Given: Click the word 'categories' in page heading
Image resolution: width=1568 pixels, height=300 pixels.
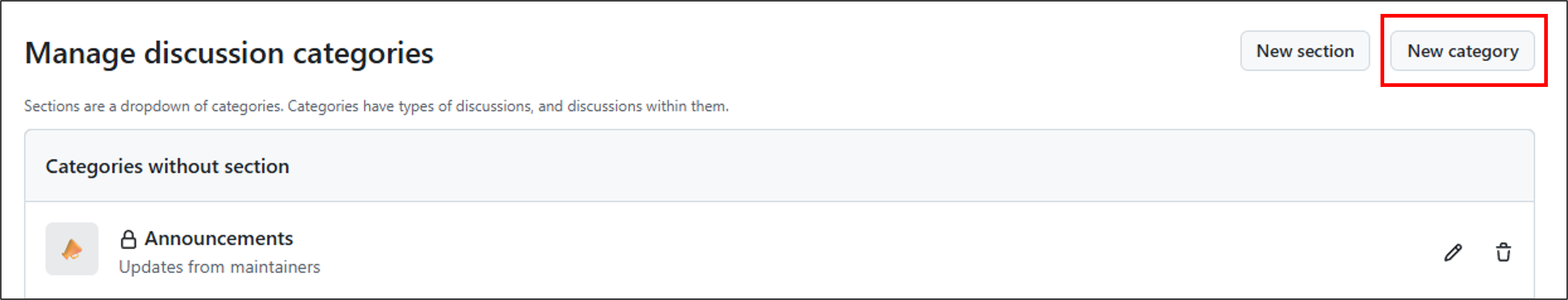Looking at the screenshot, I should (363, 53).
